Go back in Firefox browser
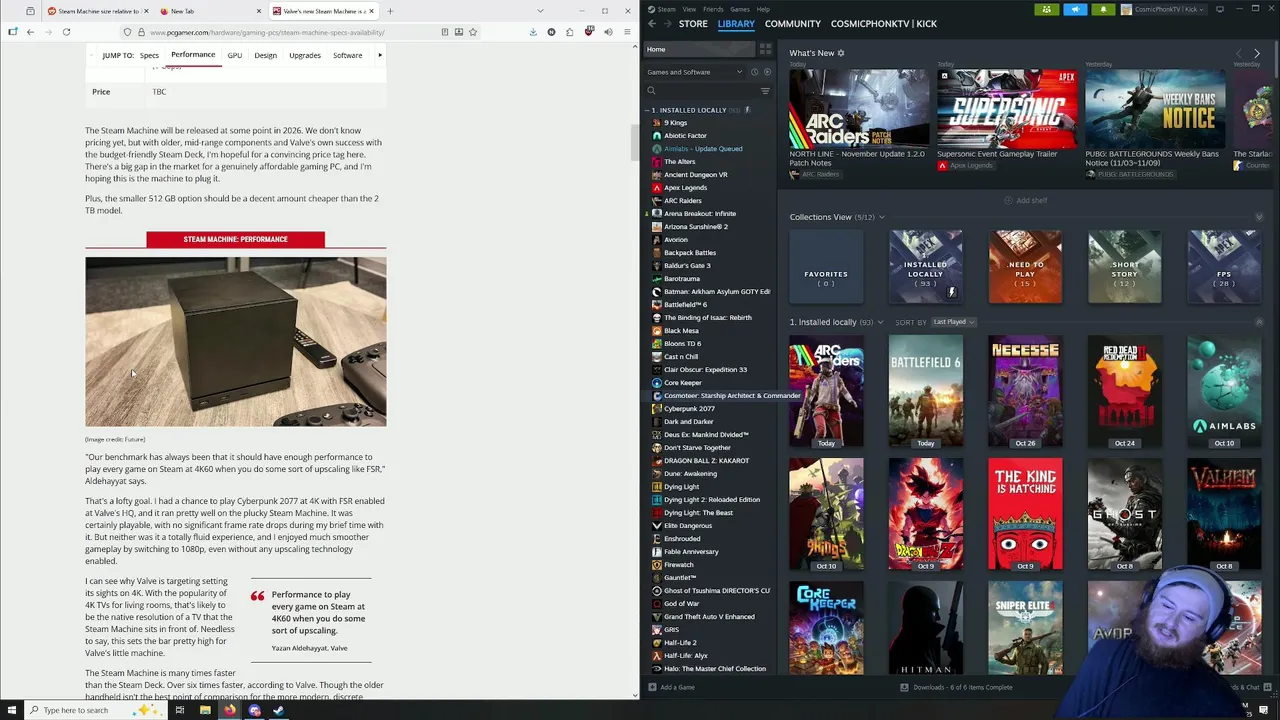1280x720 pixels. [30, 32]
